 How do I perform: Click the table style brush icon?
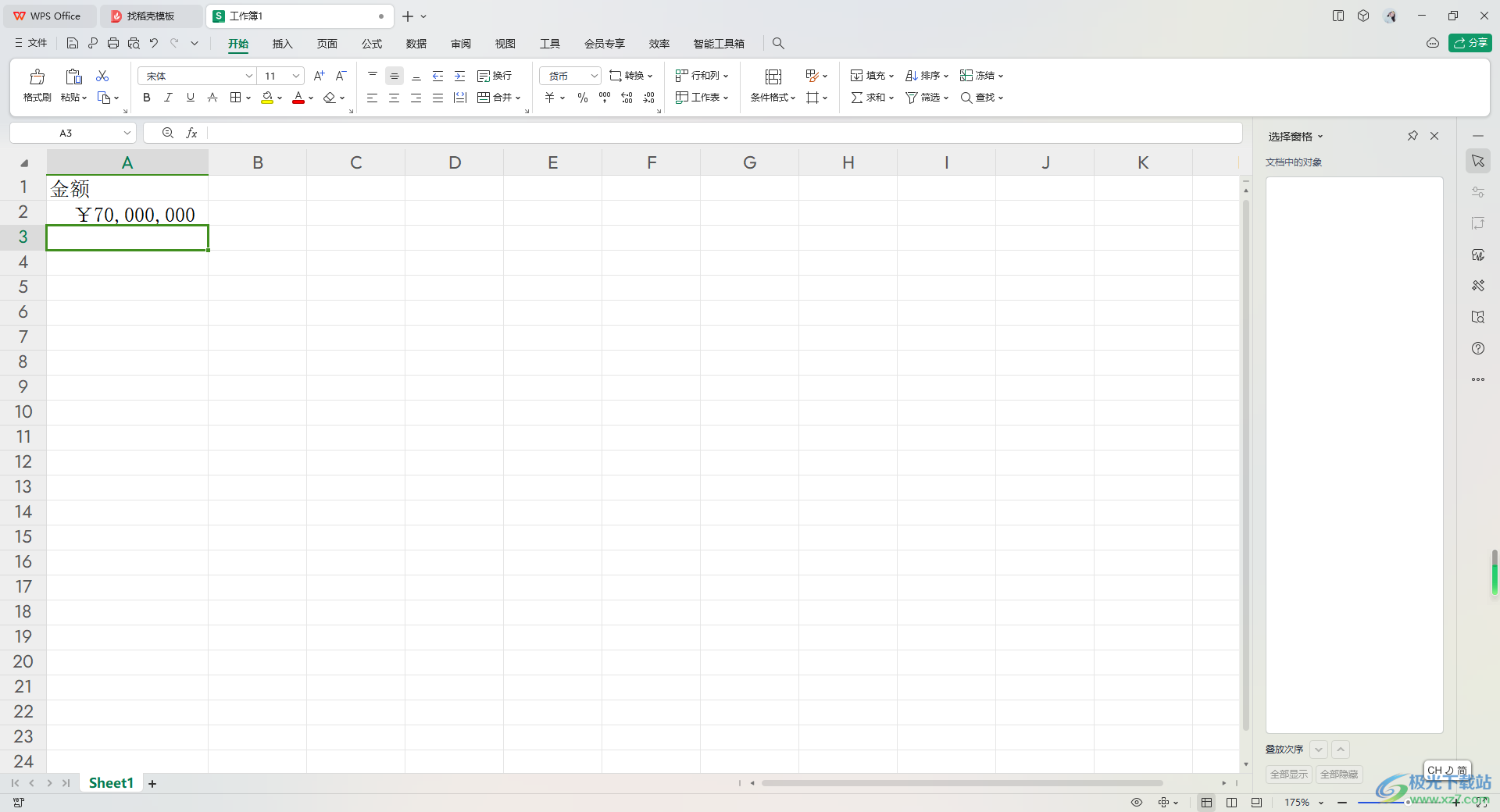pyautogui.click(x=812, y=76)
